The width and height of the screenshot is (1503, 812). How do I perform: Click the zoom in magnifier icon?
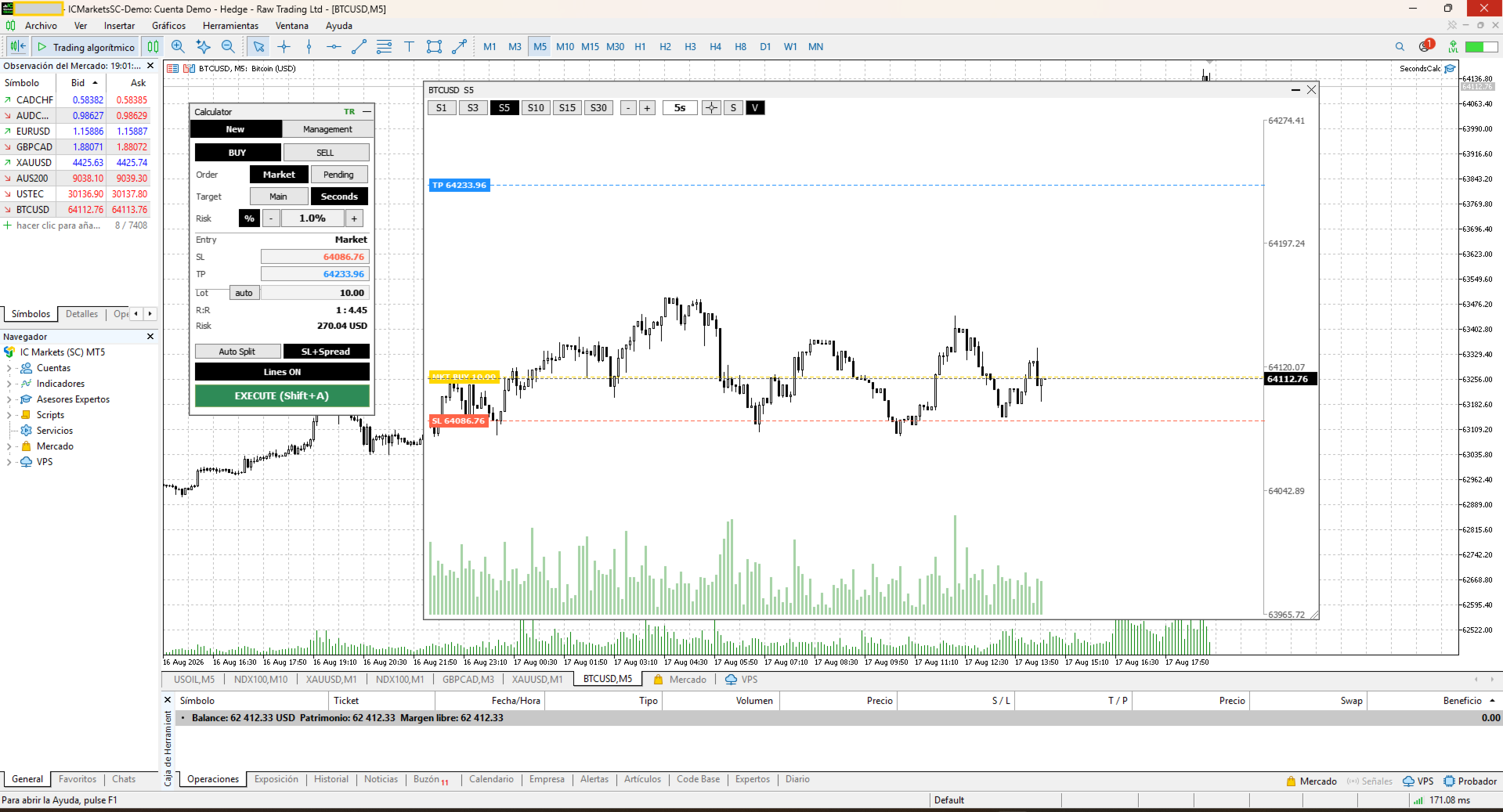[178, 47]
